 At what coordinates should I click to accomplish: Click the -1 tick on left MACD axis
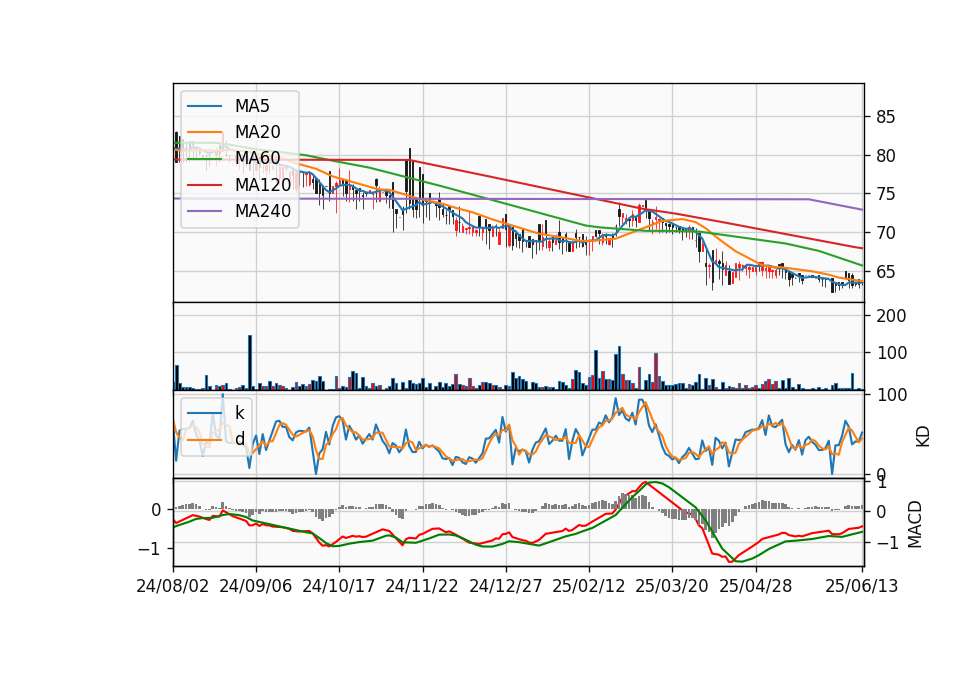click(x=150, y=548)
